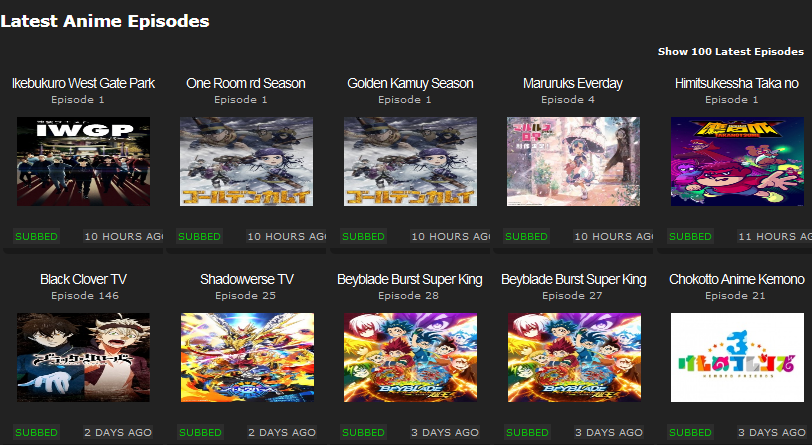Viewport: 812px width, 445px height.
Task: Click the Golden Kamuy Season poster image
Action: pos(410,162)
